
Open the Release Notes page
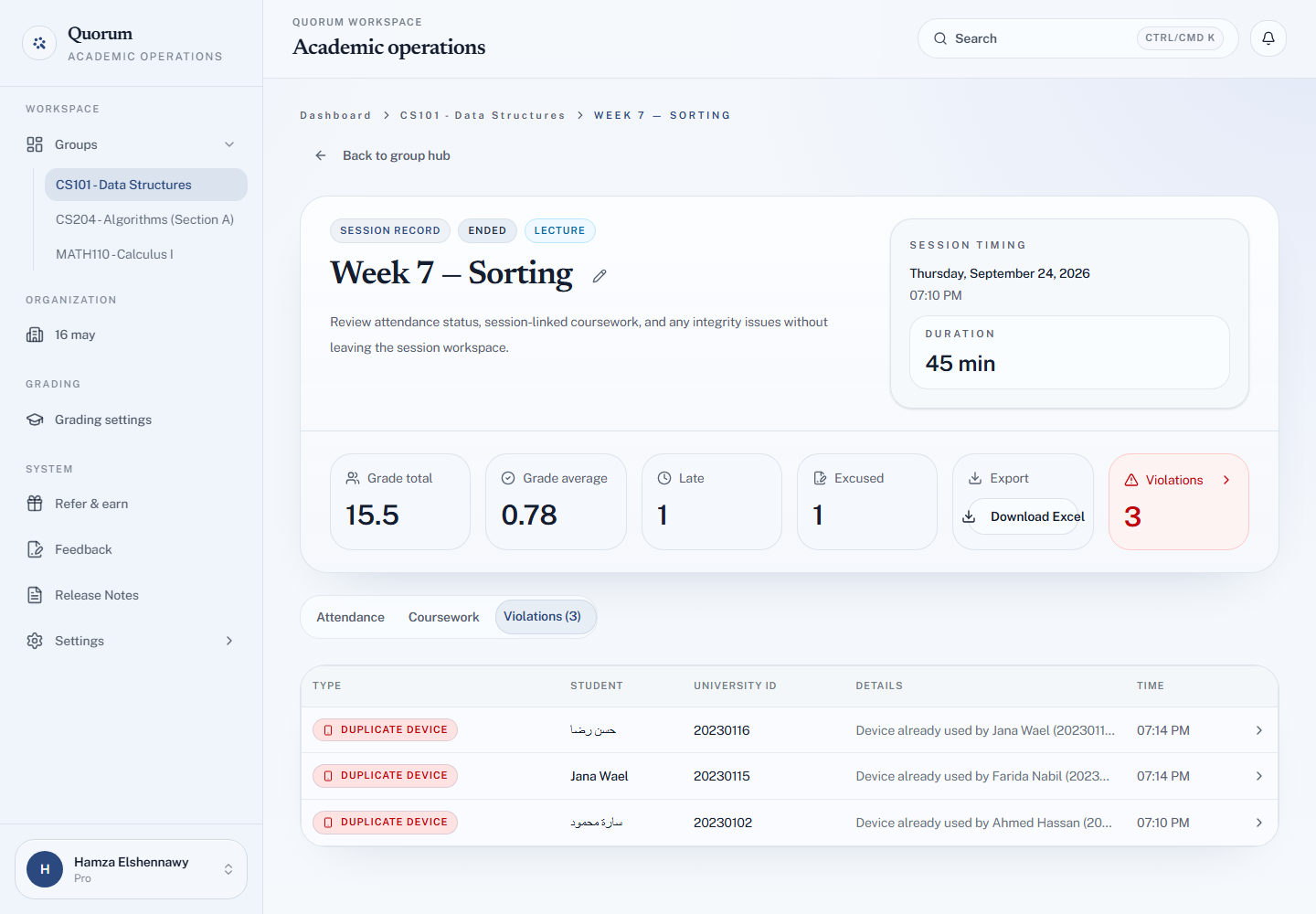point(131,595)
